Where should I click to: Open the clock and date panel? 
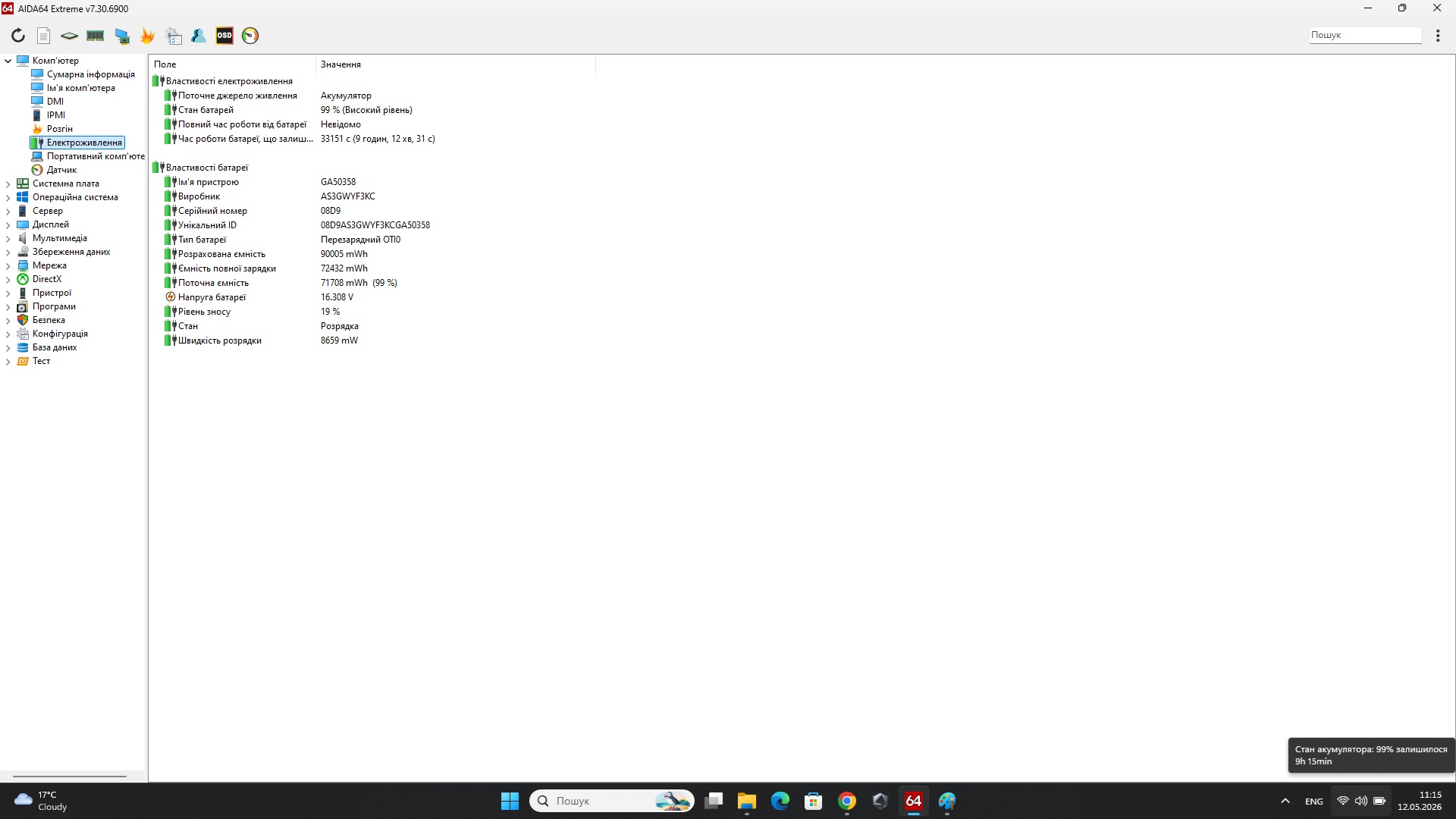point(1420,801)
